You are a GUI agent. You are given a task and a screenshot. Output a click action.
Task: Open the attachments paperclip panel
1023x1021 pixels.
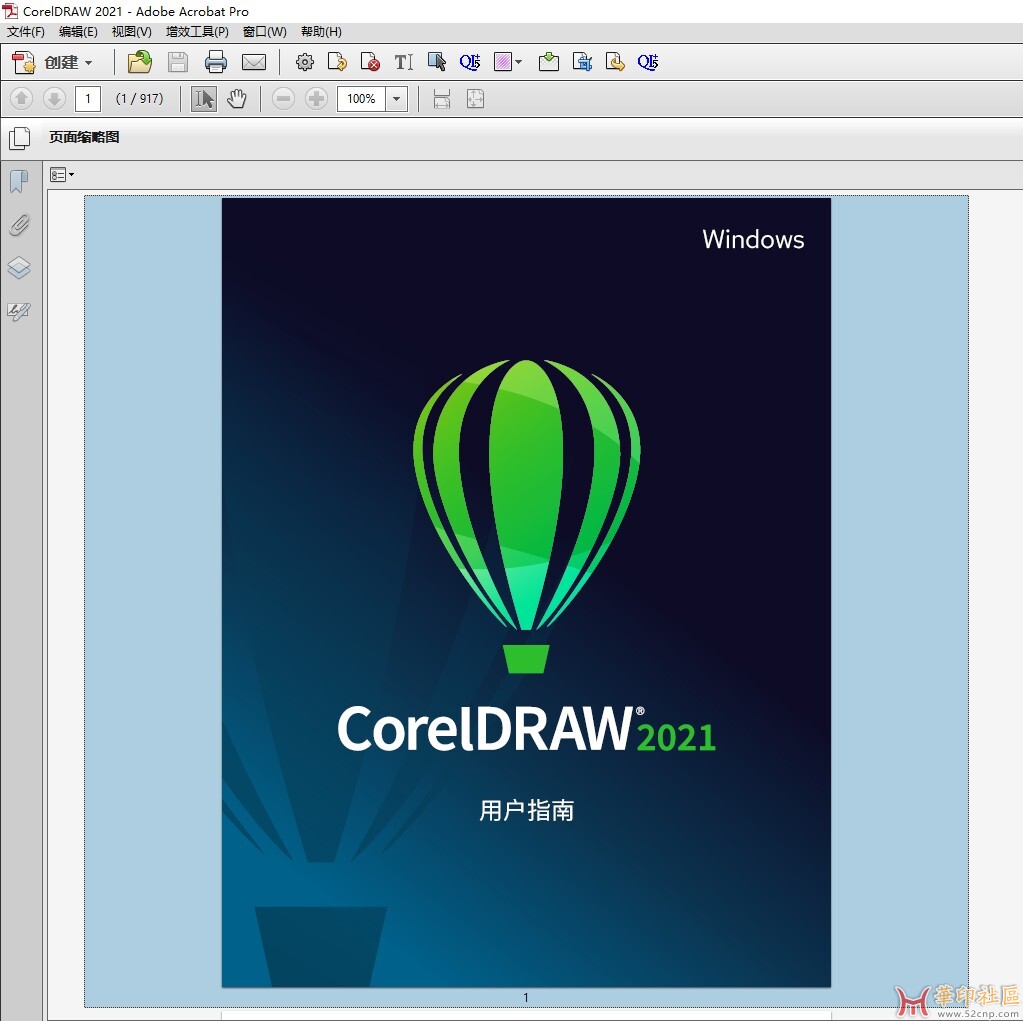coord(20,225)
